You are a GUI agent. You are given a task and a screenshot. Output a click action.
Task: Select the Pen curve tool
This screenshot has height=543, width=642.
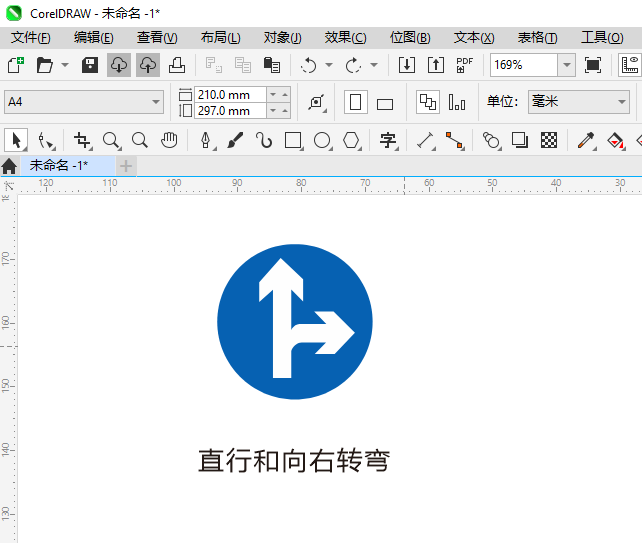(x=206, y=140)
